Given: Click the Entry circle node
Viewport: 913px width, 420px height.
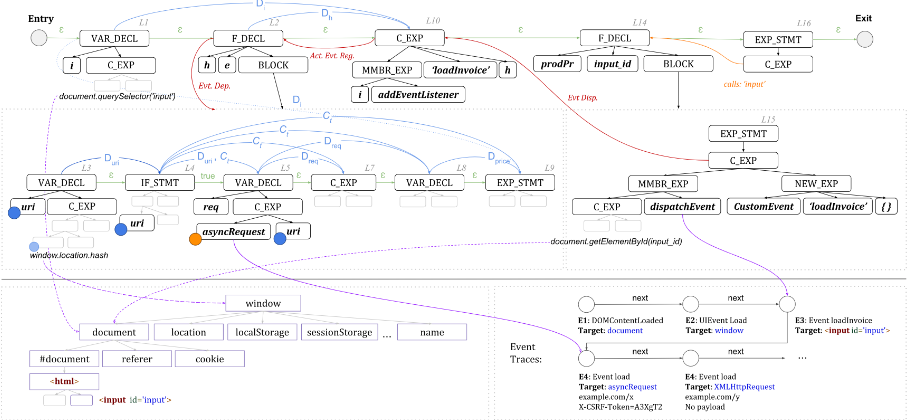Looking at the screenshot, I should [39, 38].
